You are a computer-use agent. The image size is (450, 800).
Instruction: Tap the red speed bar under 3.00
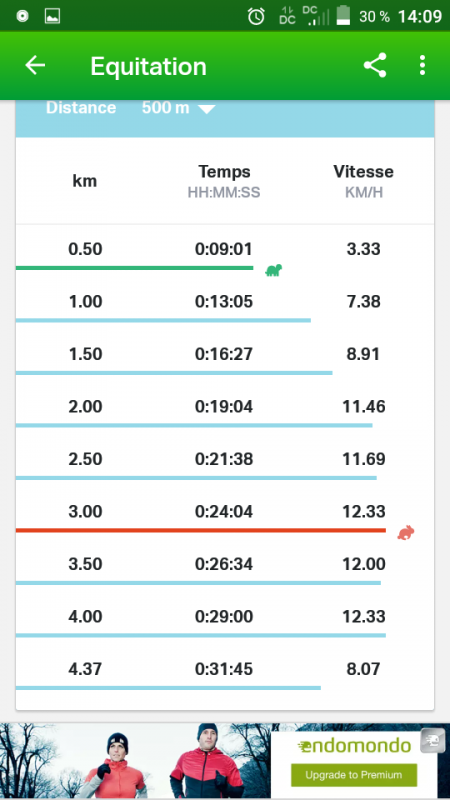pos(201,530)
